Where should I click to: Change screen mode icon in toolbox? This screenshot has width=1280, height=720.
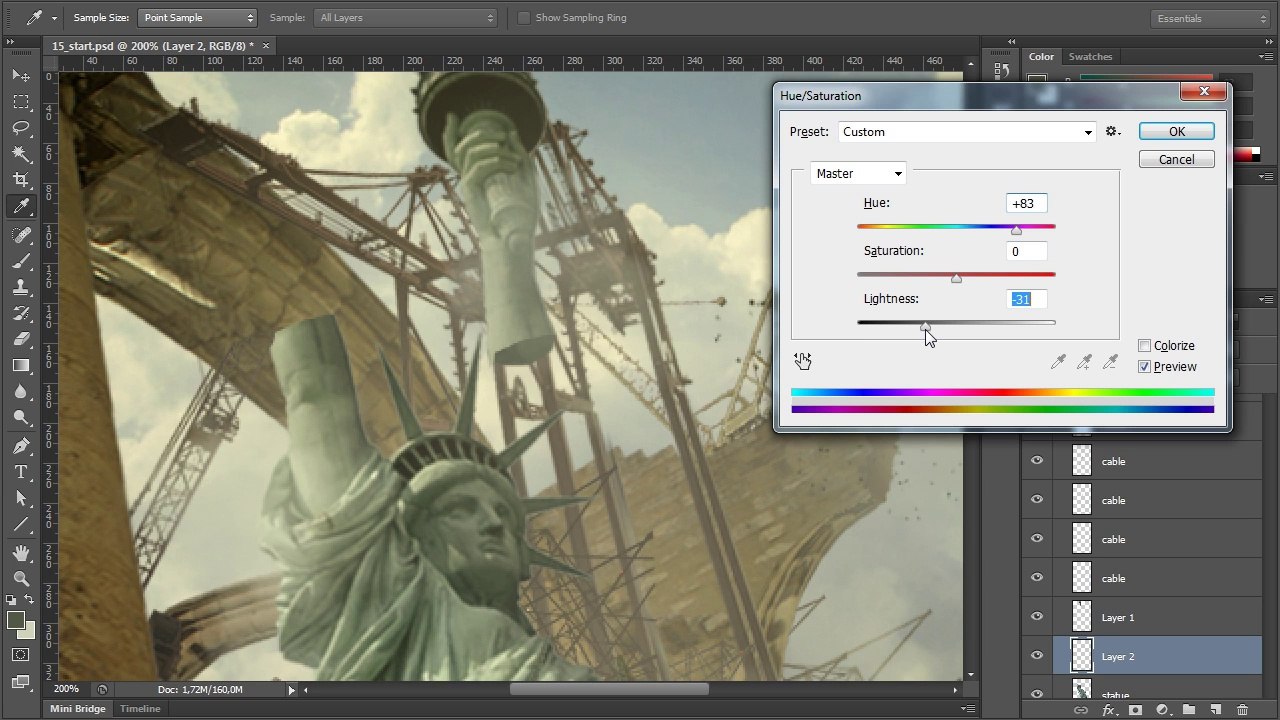click(21, 682)
